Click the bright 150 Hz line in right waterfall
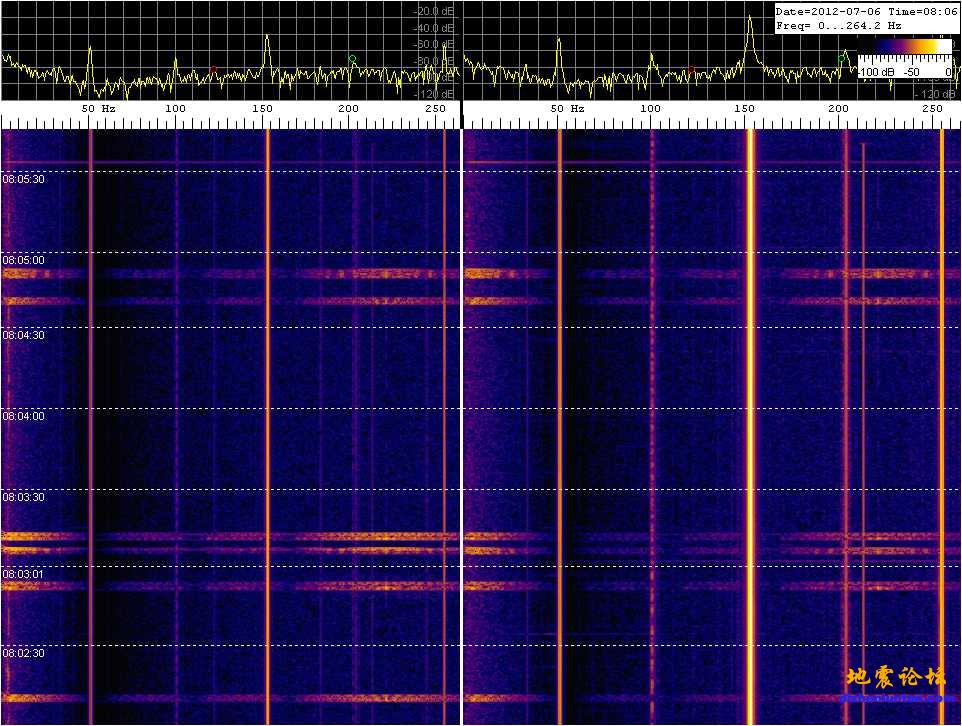The image size is (962, 726). click(750, 427)
